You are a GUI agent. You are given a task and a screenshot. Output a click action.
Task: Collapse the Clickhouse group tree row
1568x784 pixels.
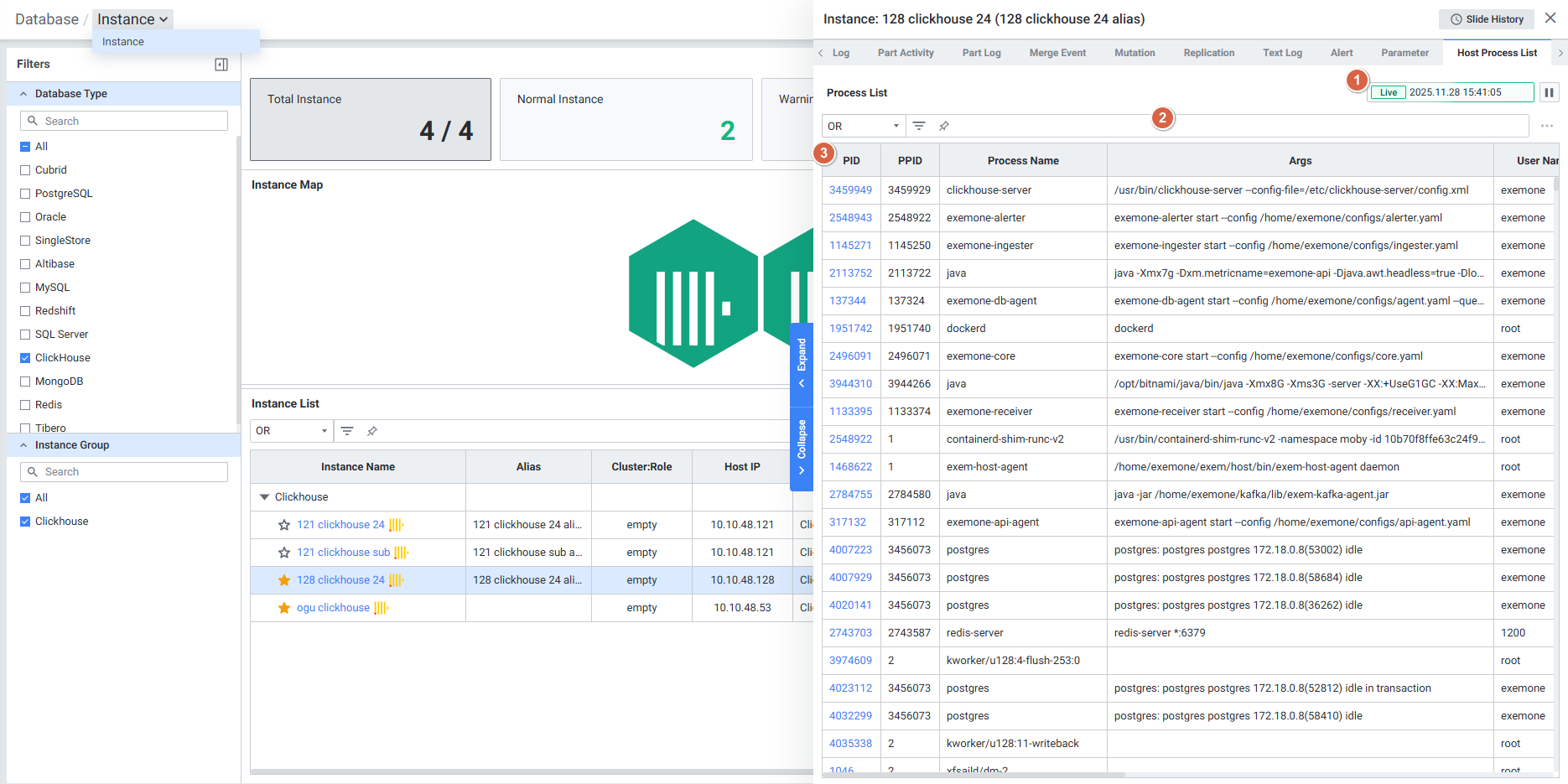coord(265,497)
